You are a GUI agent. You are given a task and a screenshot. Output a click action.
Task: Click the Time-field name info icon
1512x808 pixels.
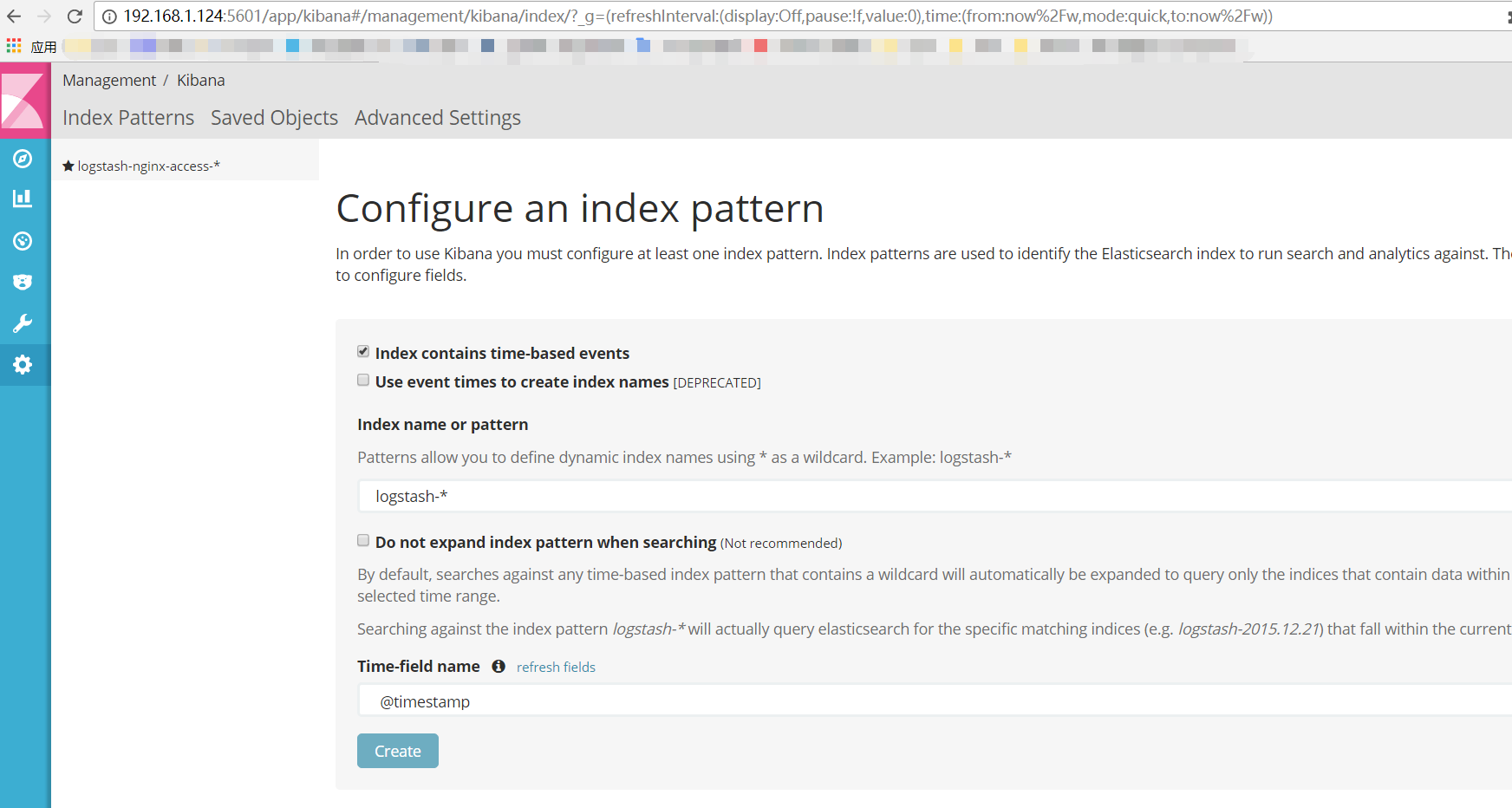coord(499,666)
